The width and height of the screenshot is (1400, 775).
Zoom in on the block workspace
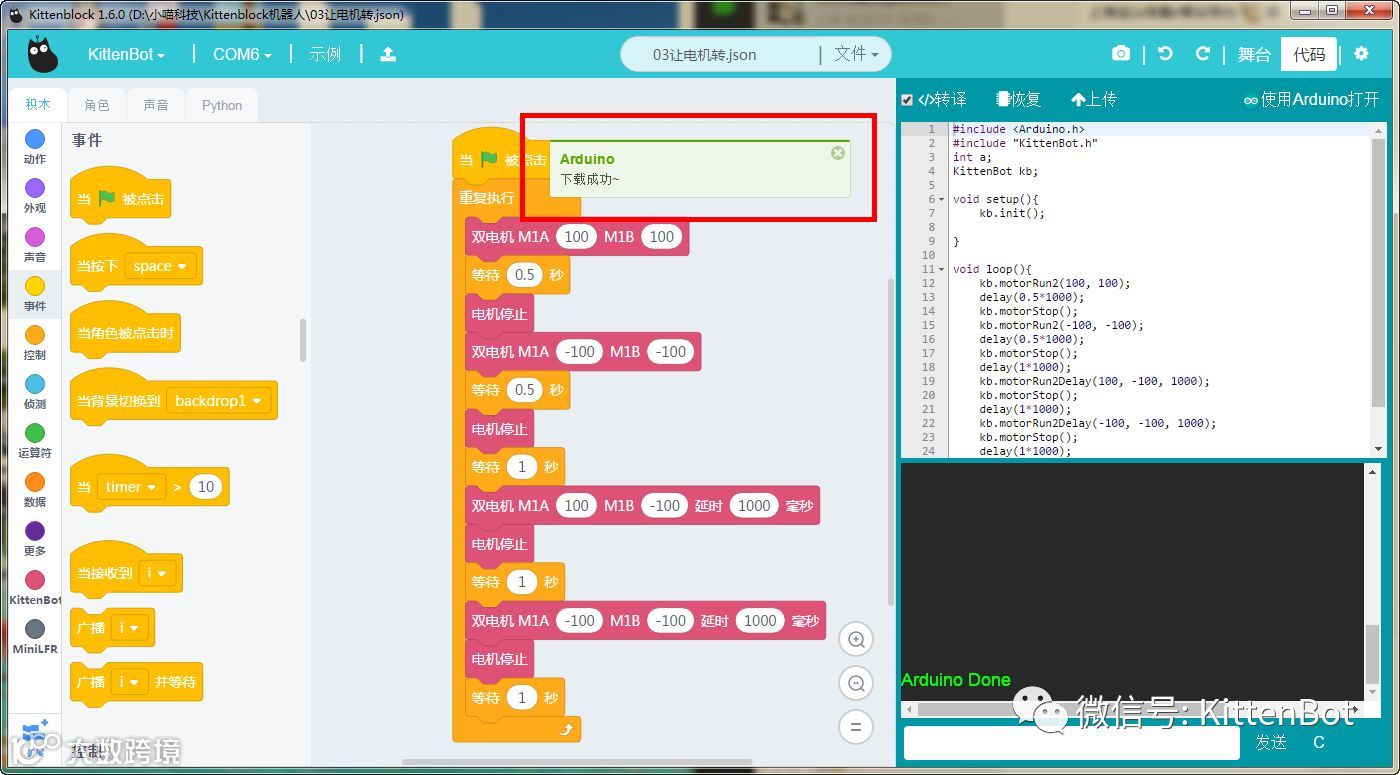coord(856,639)
